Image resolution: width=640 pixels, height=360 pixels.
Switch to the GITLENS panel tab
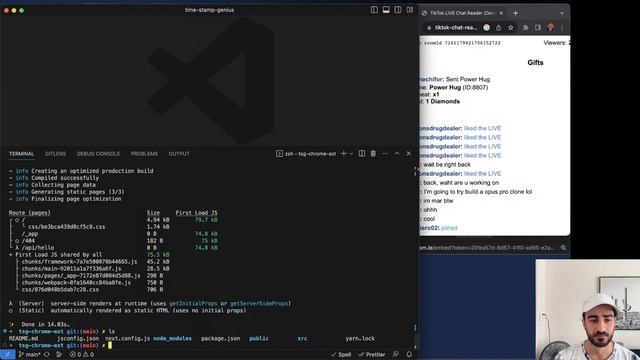(x=55, y=154)
